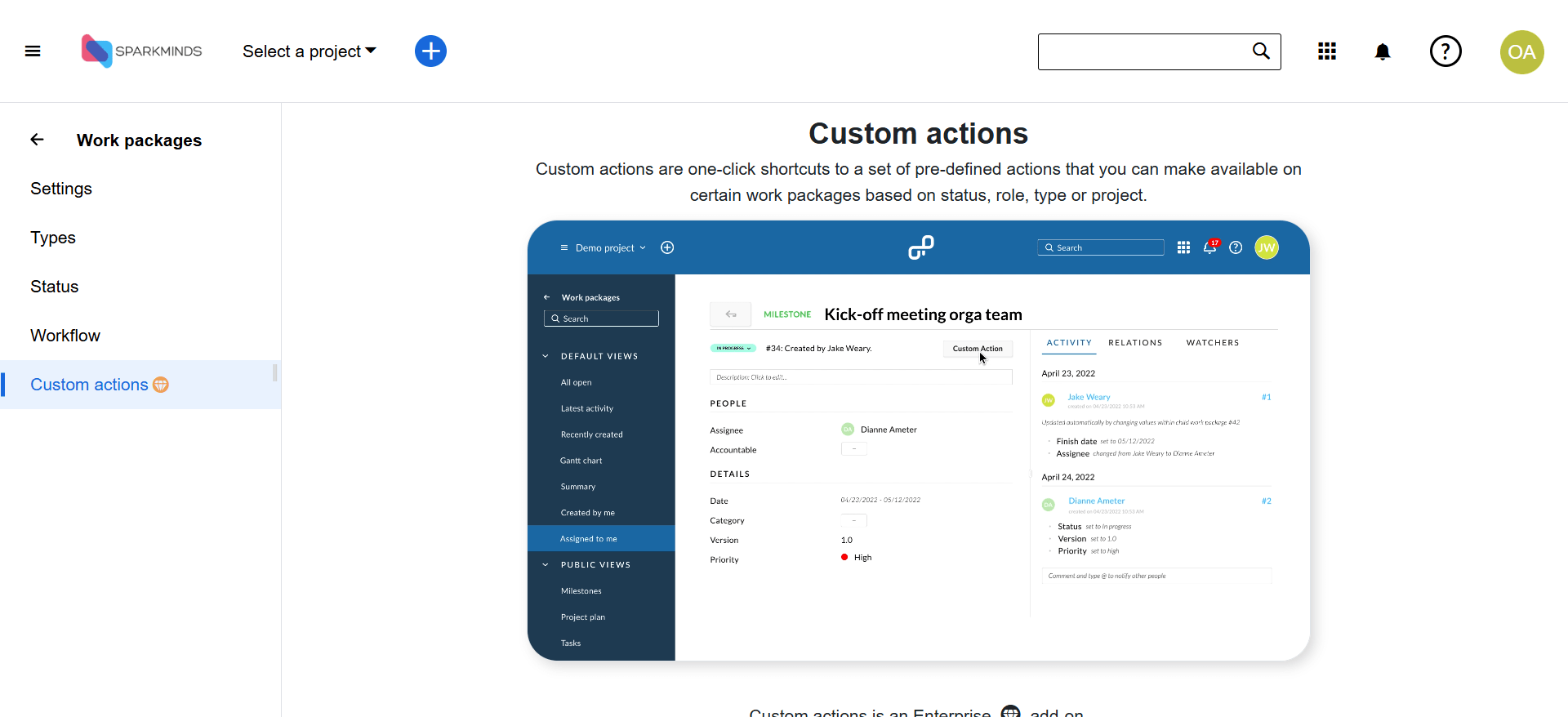1568x717 pixels.
Task: Open the notifications bell
Action: click(1382, 52)
